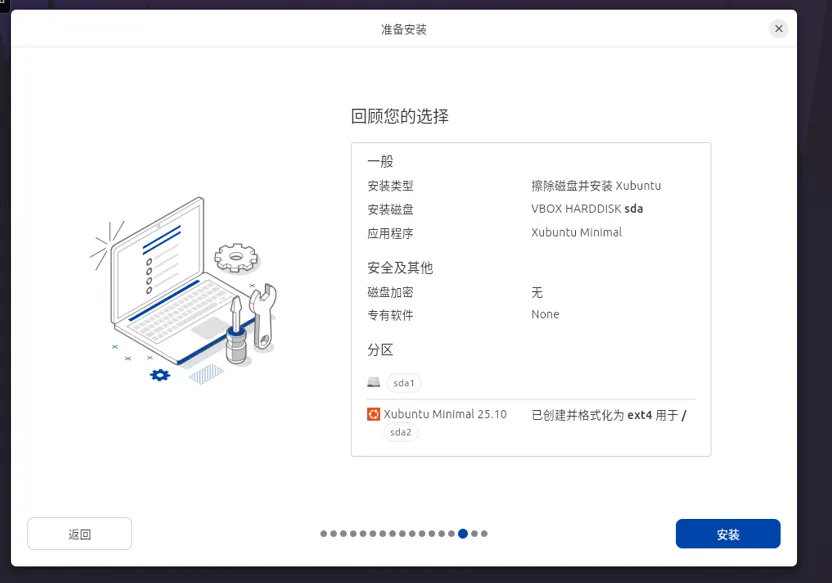The image size is (832, 583).
Task: Click the disk drive icon beside sda1
Action: click(x=374, y=382)
